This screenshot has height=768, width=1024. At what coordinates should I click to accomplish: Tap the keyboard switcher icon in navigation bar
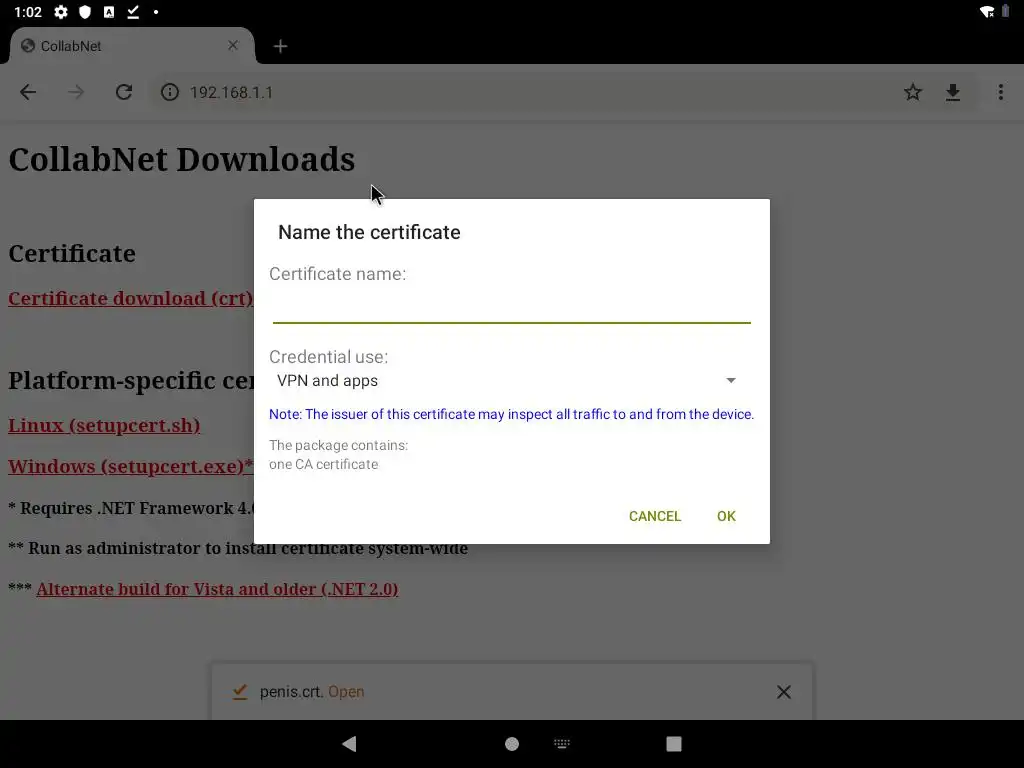click(x=562, y=743)
